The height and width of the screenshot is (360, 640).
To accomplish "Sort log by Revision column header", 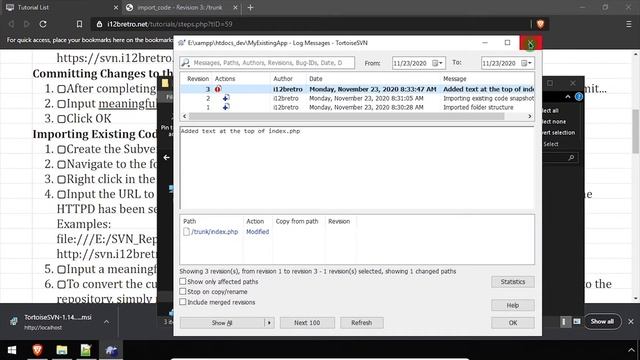I will (x=198, y=78).
